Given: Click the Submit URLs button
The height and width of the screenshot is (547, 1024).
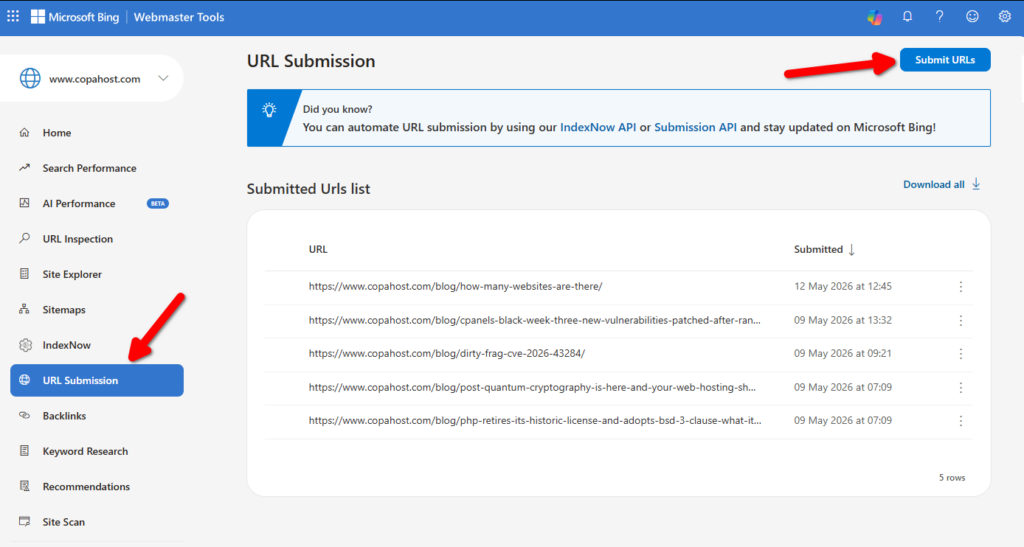Looking at the screenshot, I should [x=945, y=60].
